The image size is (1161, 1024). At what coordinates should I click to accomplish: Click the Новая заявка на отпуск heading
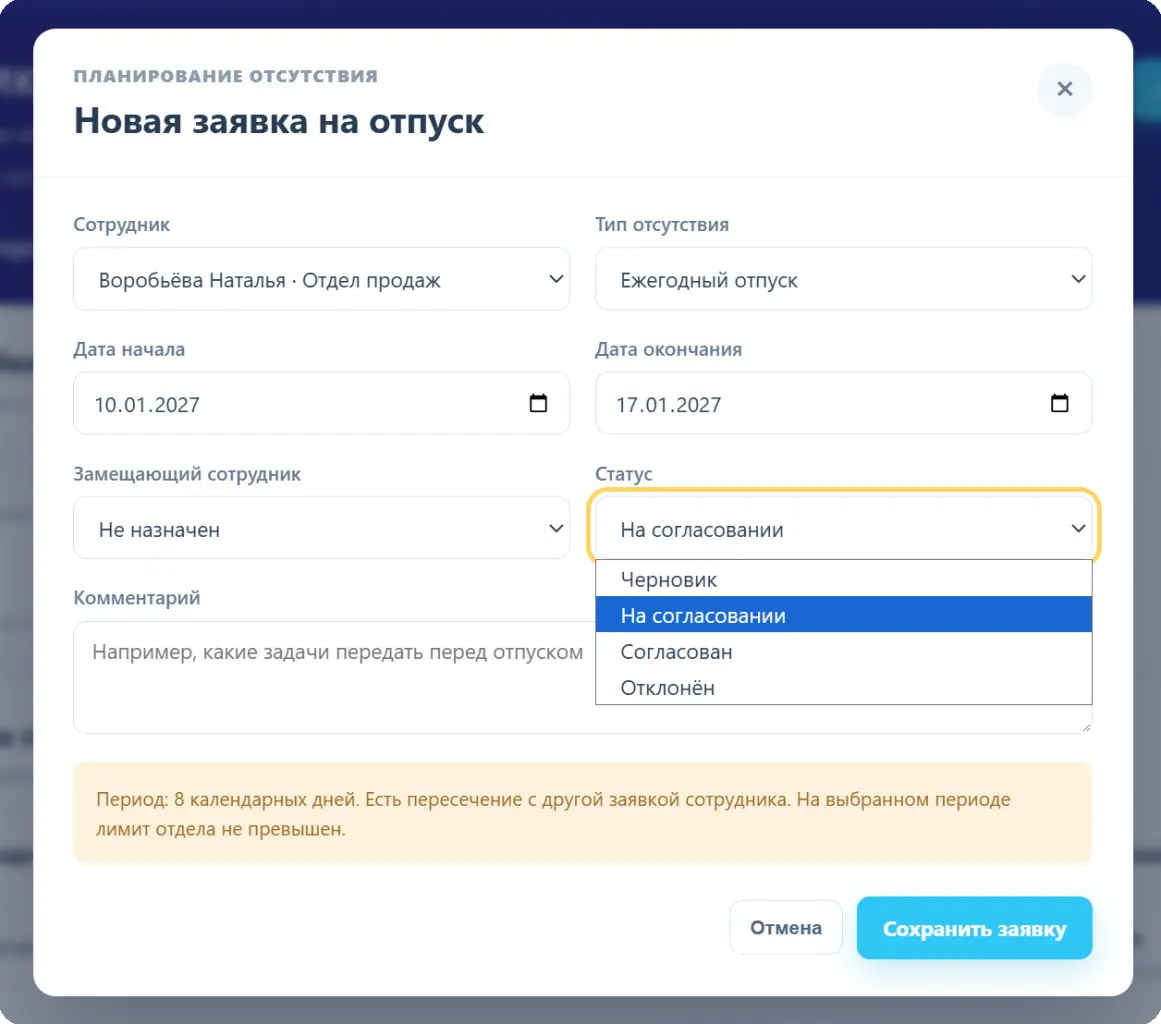click(278, 121)
